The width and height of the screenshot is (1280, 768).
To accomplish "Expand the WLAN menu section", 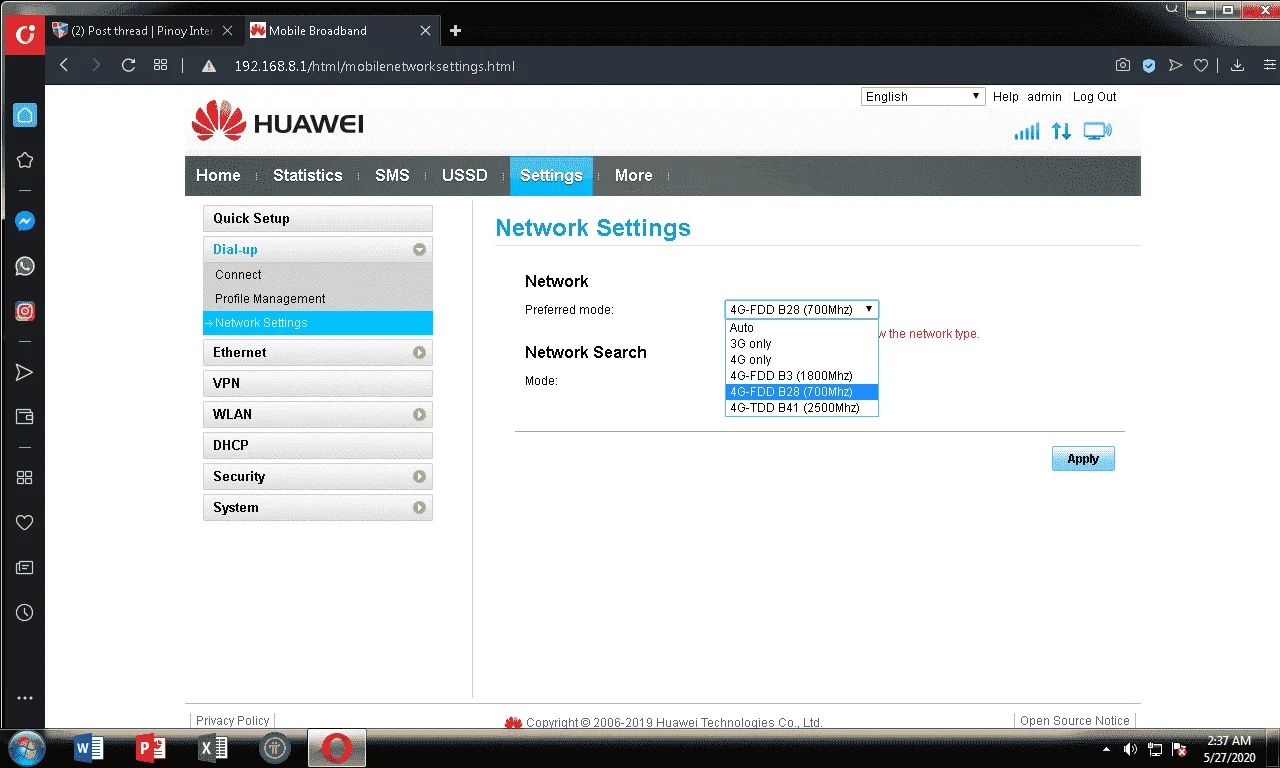I will [x=318, y=414].
